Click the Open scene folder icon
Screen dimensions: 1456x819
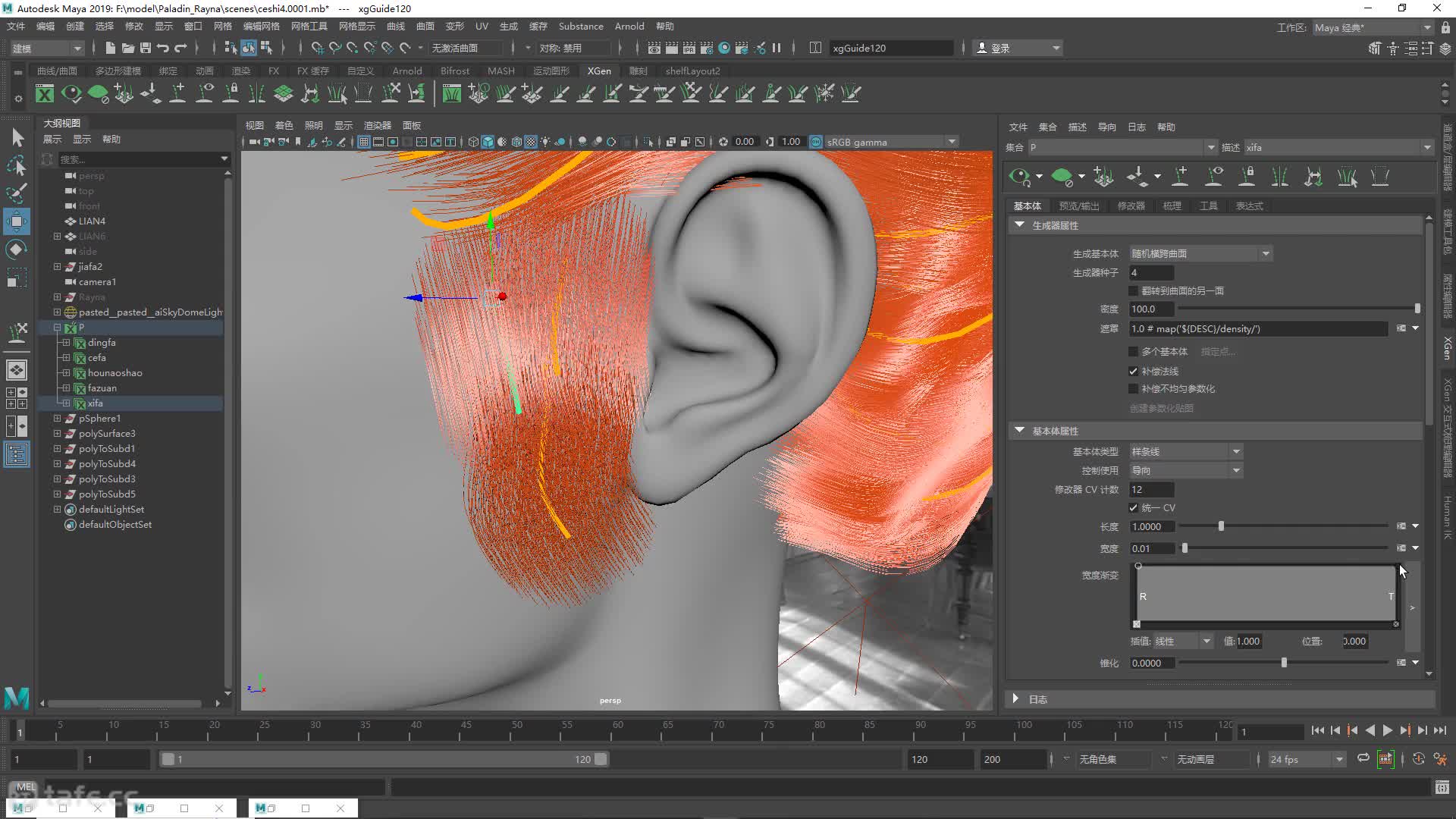[128, 48]
